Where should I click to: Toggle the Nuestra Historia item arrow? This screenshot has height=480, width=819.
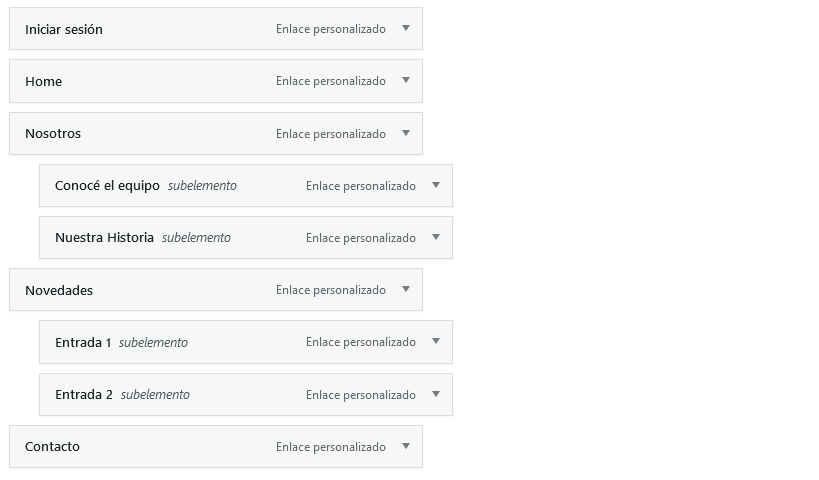coord(436,237)
